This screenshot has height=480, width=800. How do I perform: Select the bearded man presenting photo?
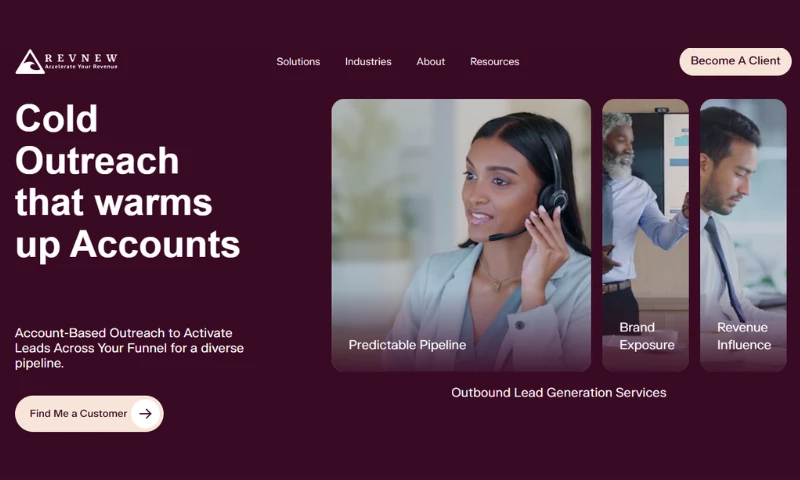[x=645, y=235]
